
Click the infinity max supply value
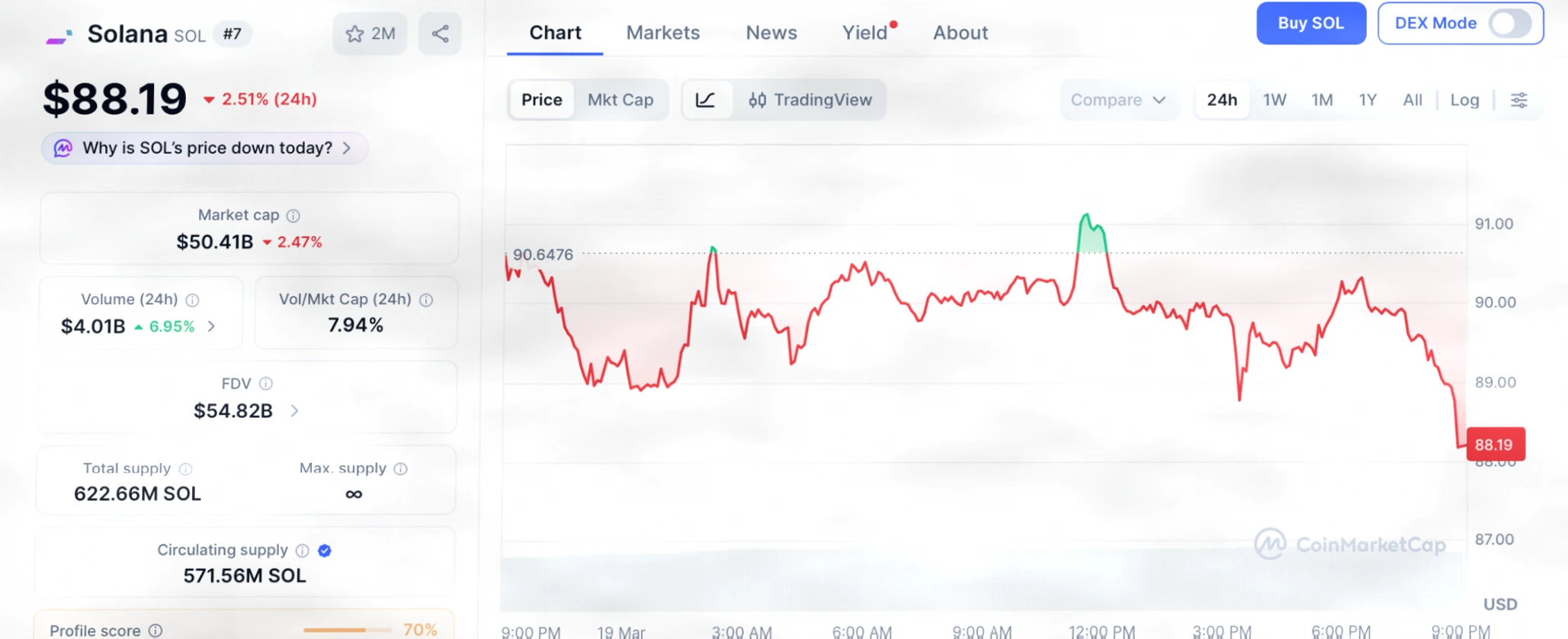pyautogui.click(x=354, y=494)
